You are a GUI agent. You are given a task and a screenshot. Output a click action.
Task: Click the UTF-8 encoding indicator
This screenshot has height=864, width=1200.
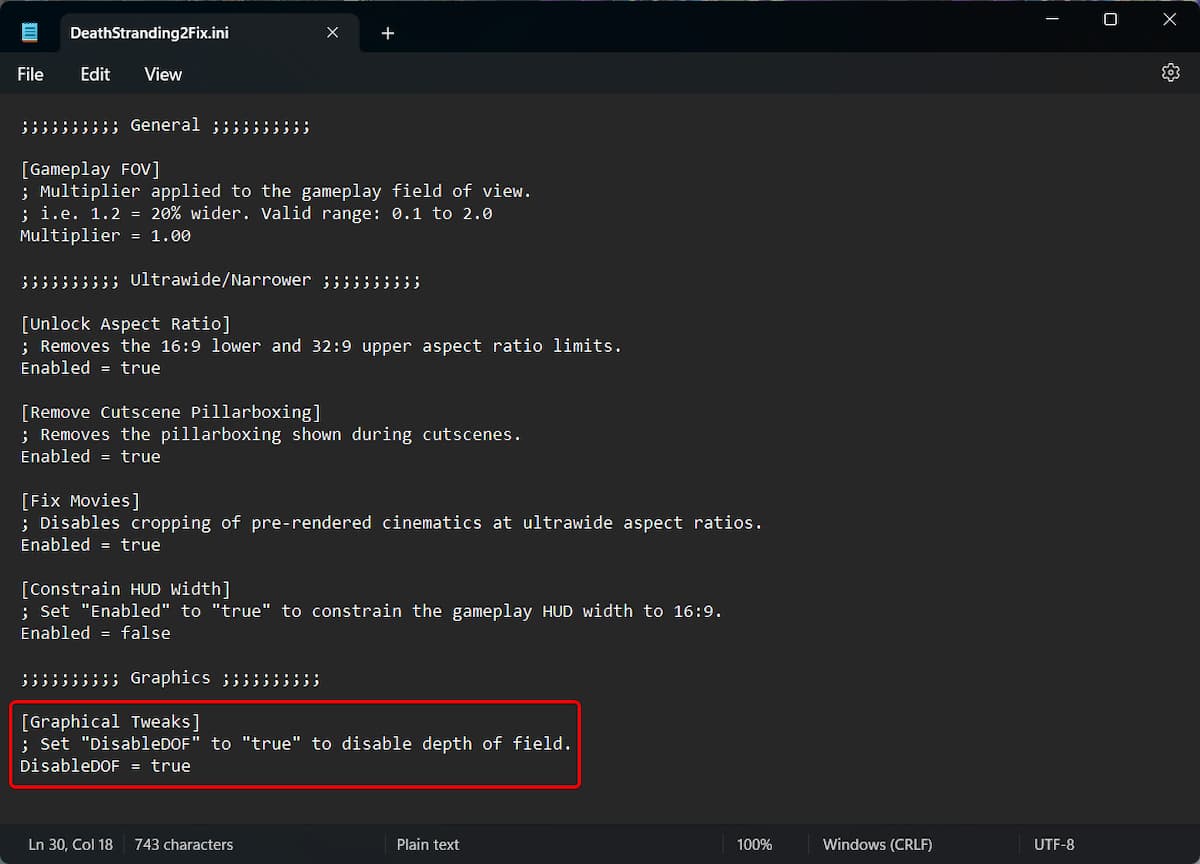click(x=1054, y=844)
